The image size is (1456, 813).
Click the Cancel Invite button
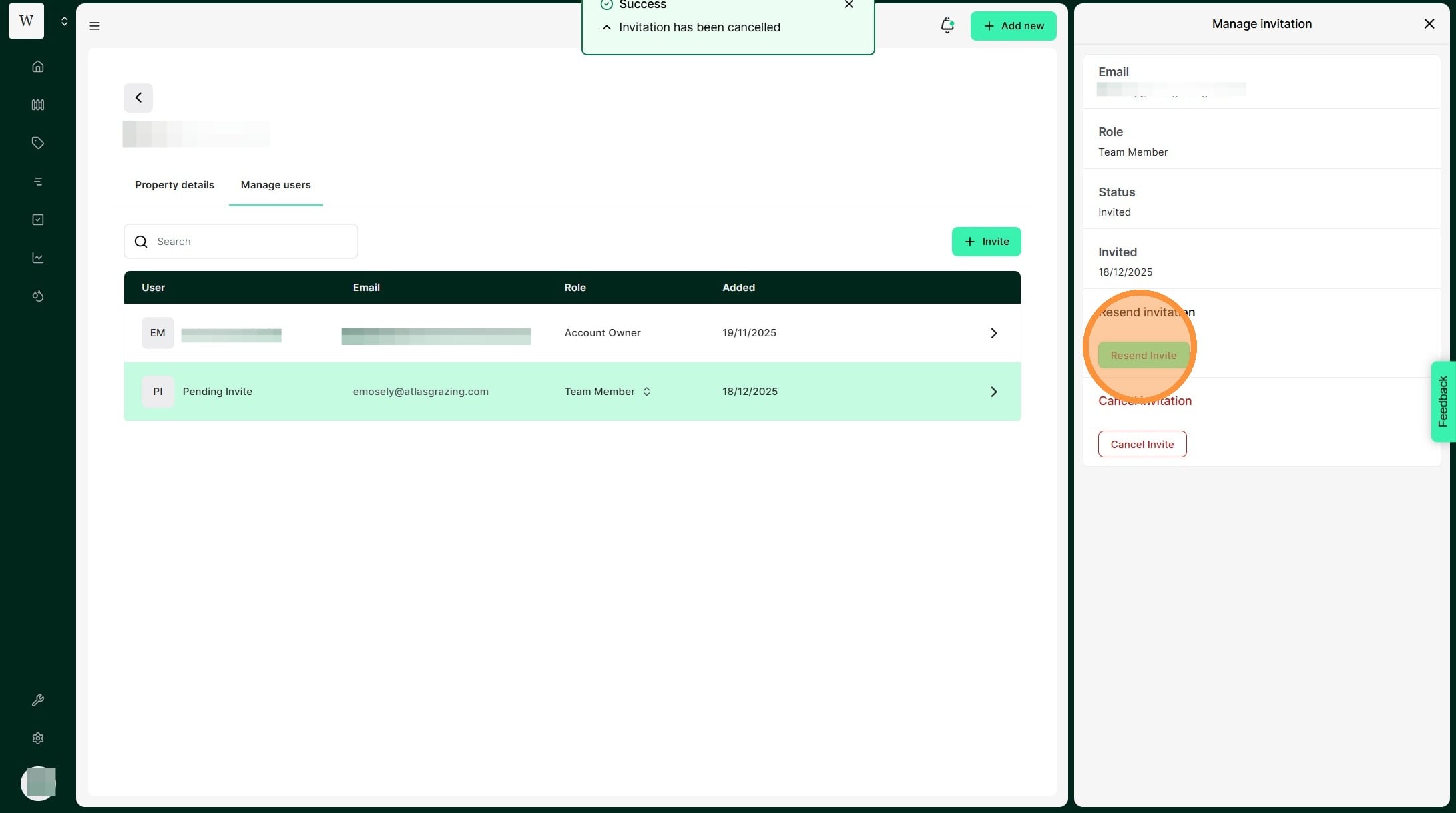pyautogui.click(x=1142, y=444)
